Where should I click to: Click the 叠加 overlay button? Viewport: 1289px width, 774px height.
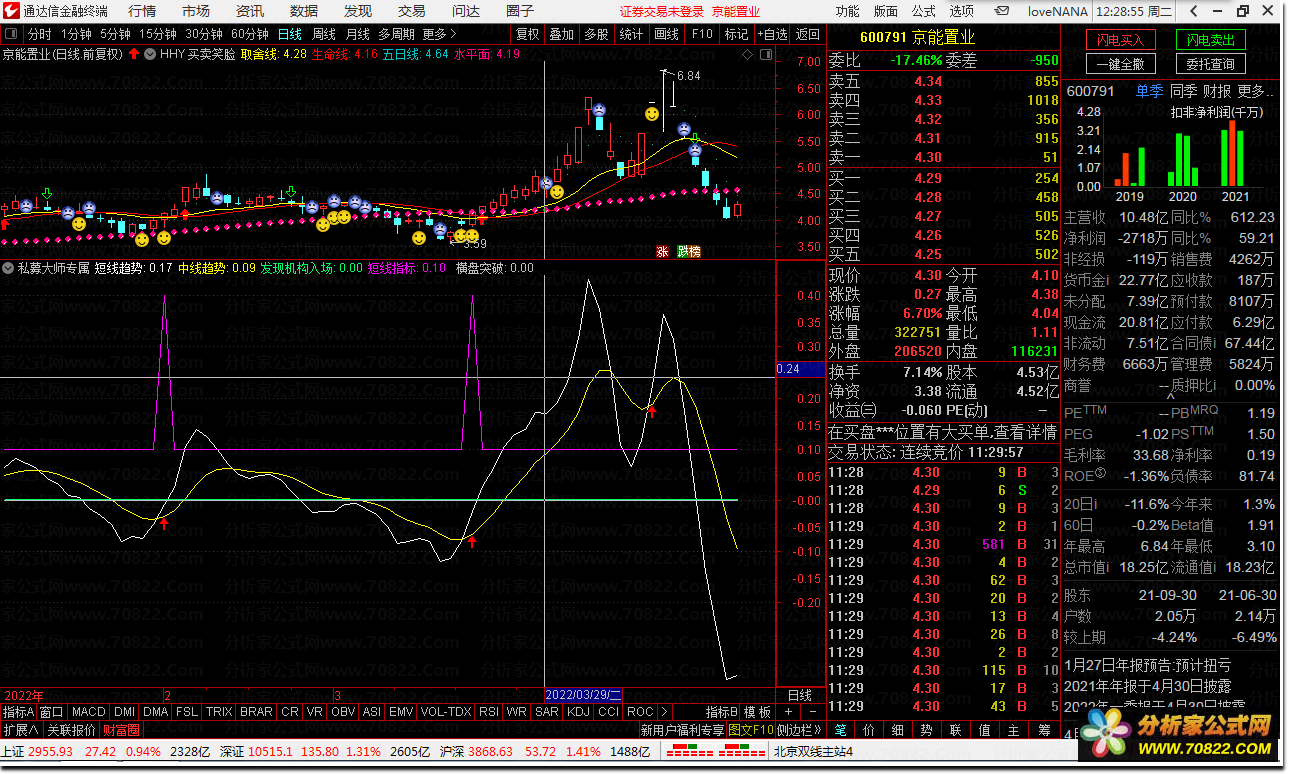pos(561,34)
